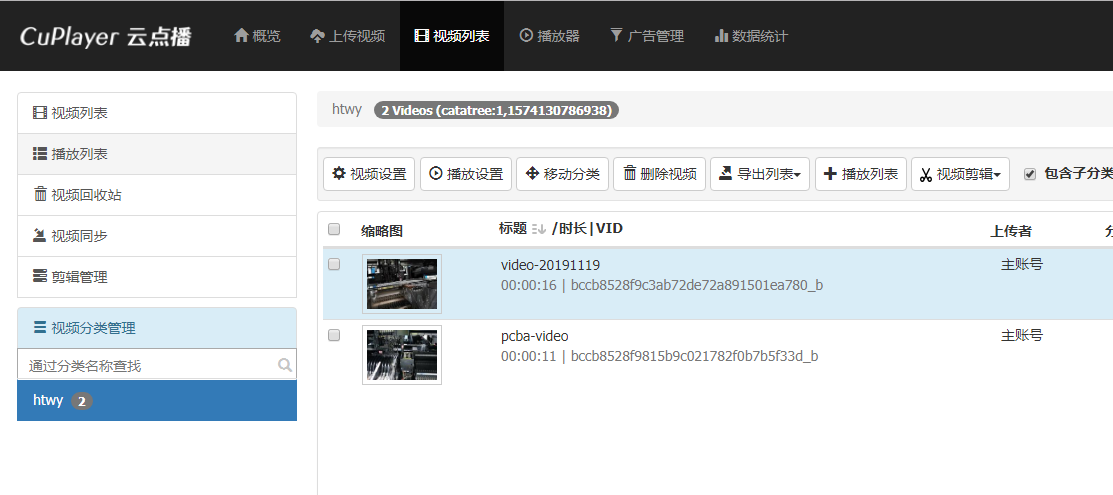Click the move arrows icon in 移动分类
This screenshot has height=495, width=1113.
click(532, 173)
